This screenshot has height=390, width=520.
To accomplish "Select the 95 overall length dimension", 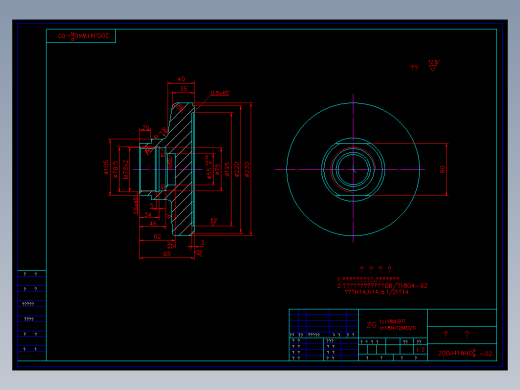I will coord(167,254).
